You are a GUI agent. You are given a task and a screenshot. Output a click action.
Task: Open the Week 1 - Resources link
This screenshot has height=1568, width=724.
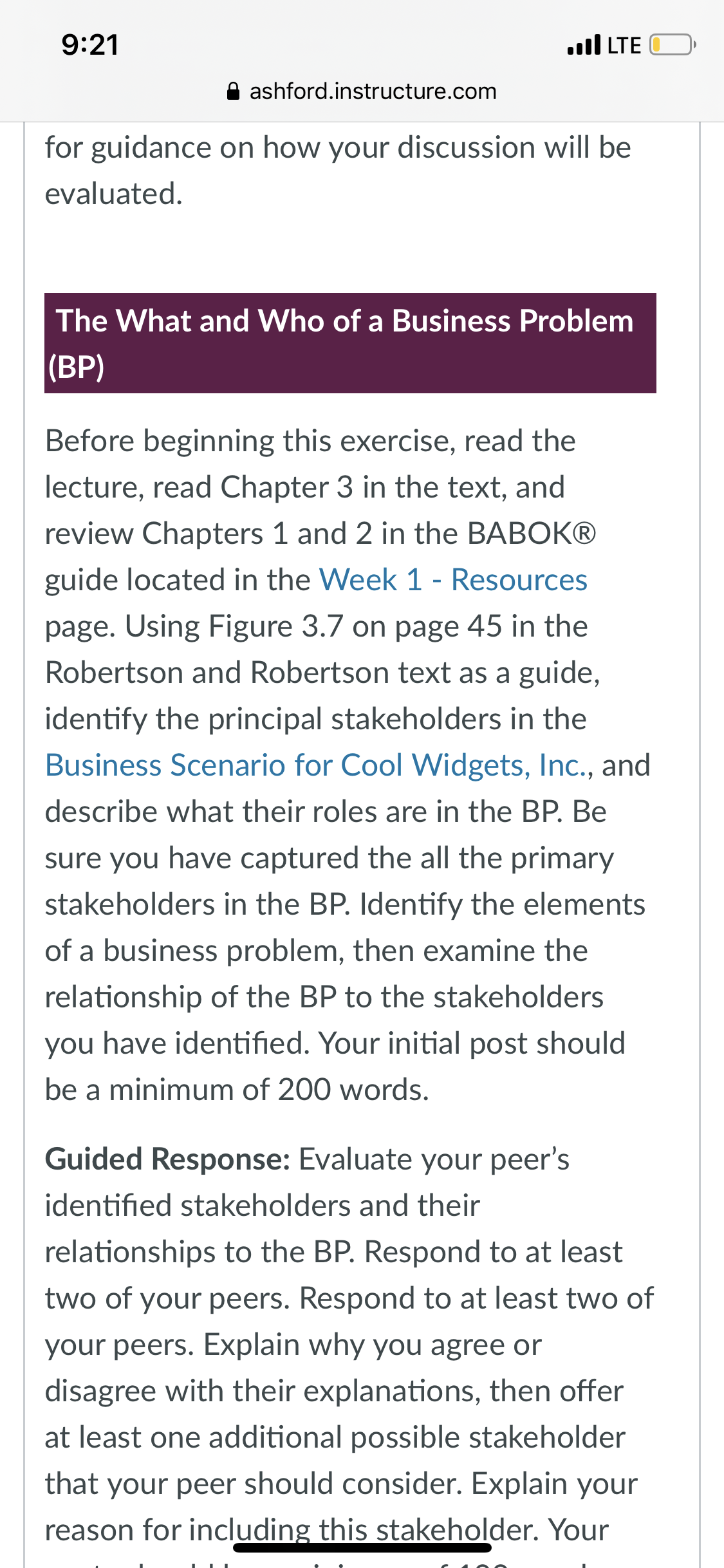click(453, 580)
